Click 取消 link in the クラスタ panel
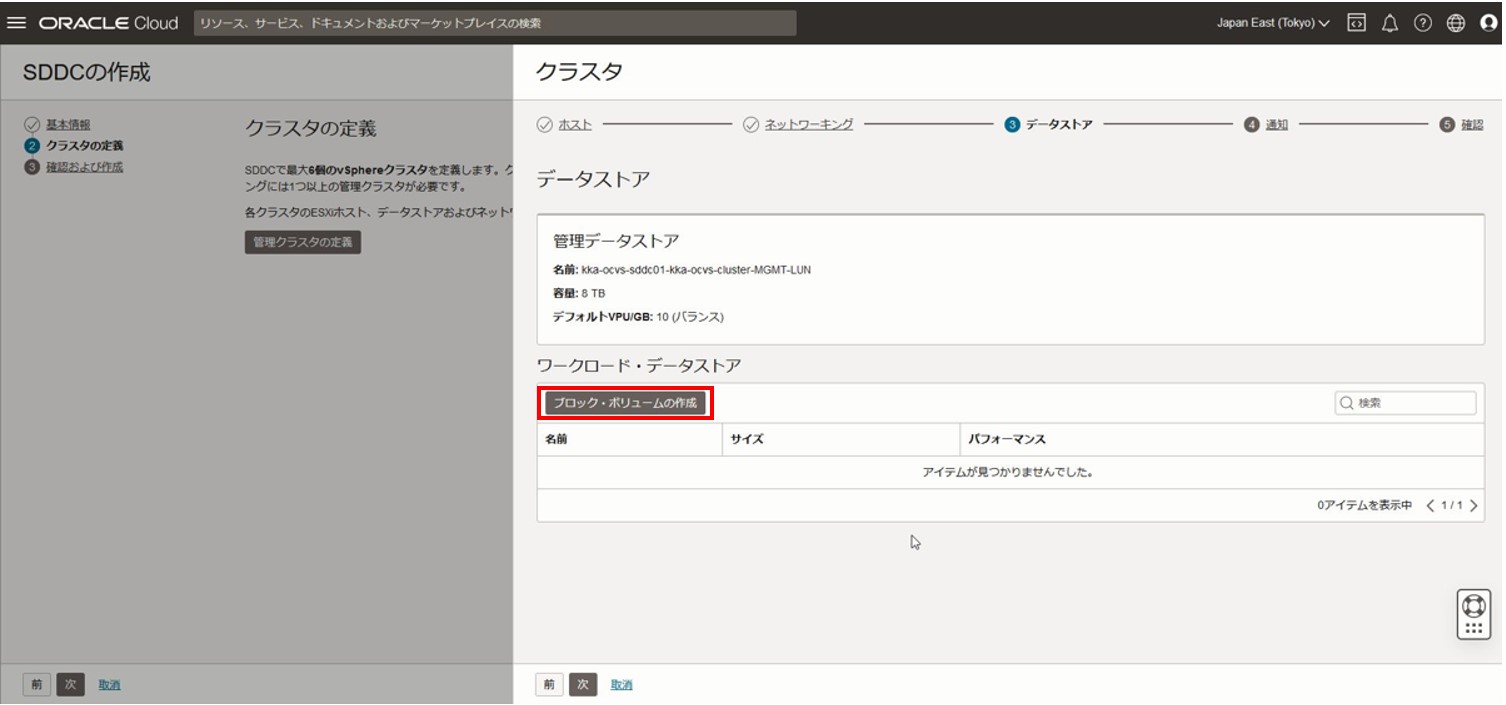Screen dimensions: 1506x705 point(621,685)
